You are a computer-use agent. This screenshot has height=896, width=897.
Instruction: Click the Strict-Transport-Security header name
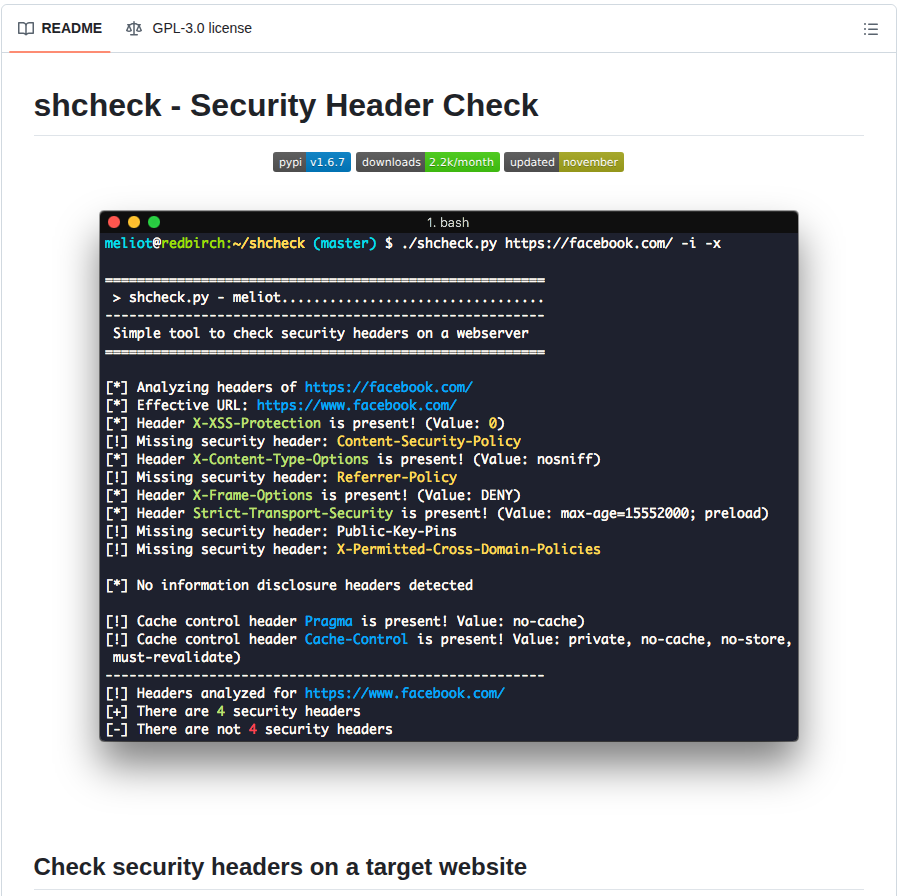(x=292, y=513)
